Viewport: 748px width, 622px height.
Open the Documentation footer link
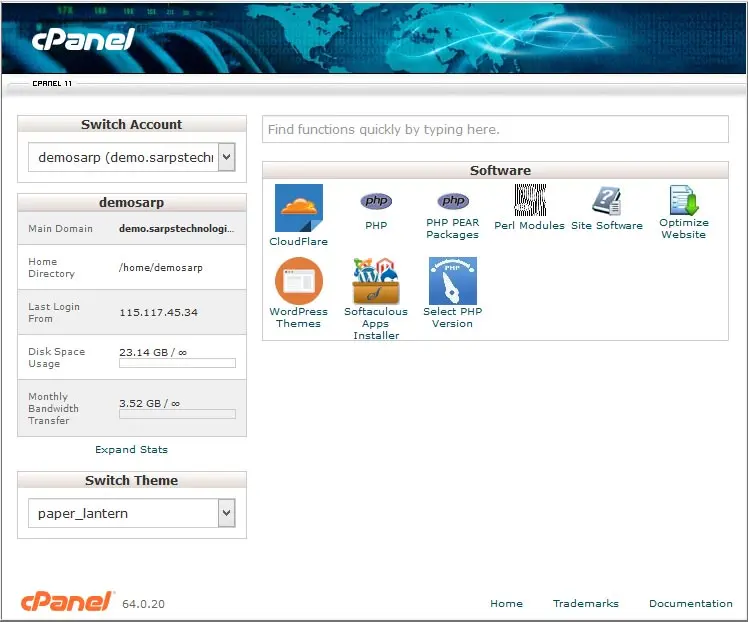(690, 603)
